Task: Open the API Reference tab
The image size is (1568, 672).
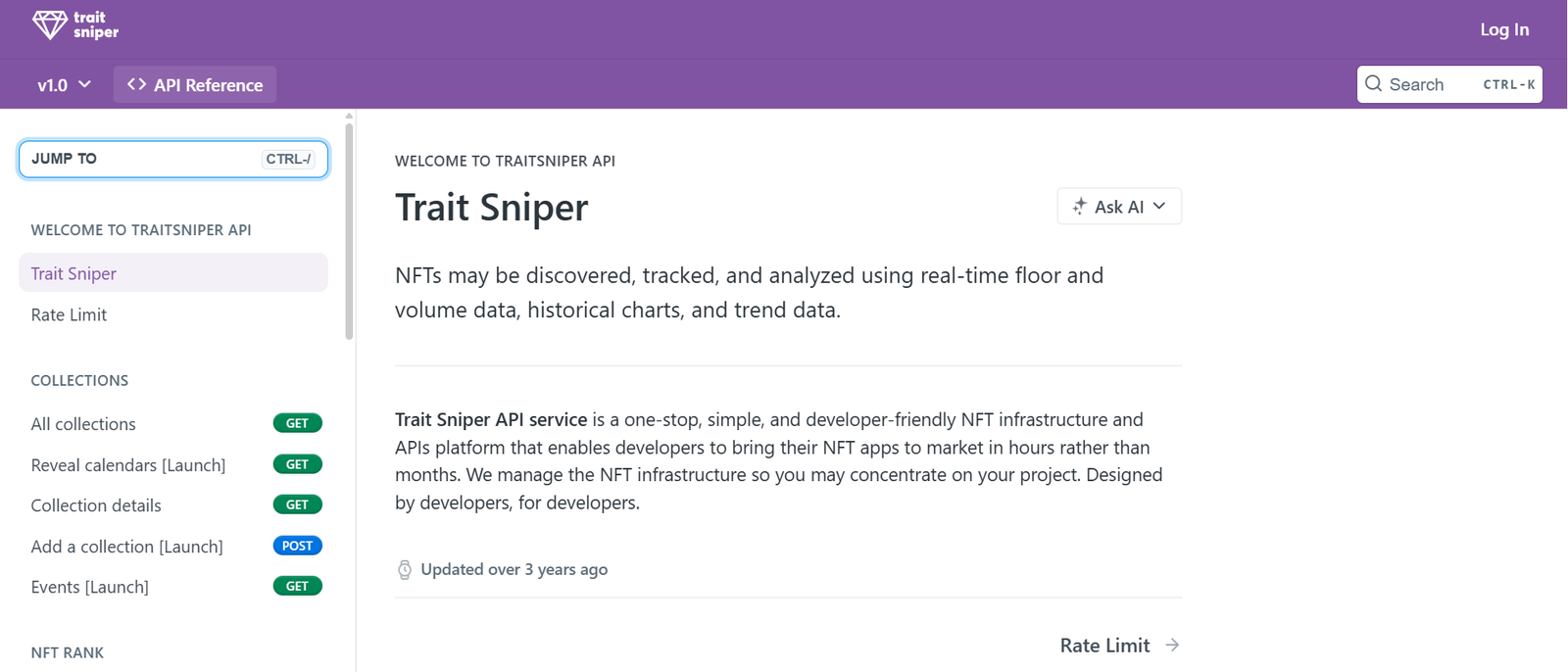Action: coord(195,85)
